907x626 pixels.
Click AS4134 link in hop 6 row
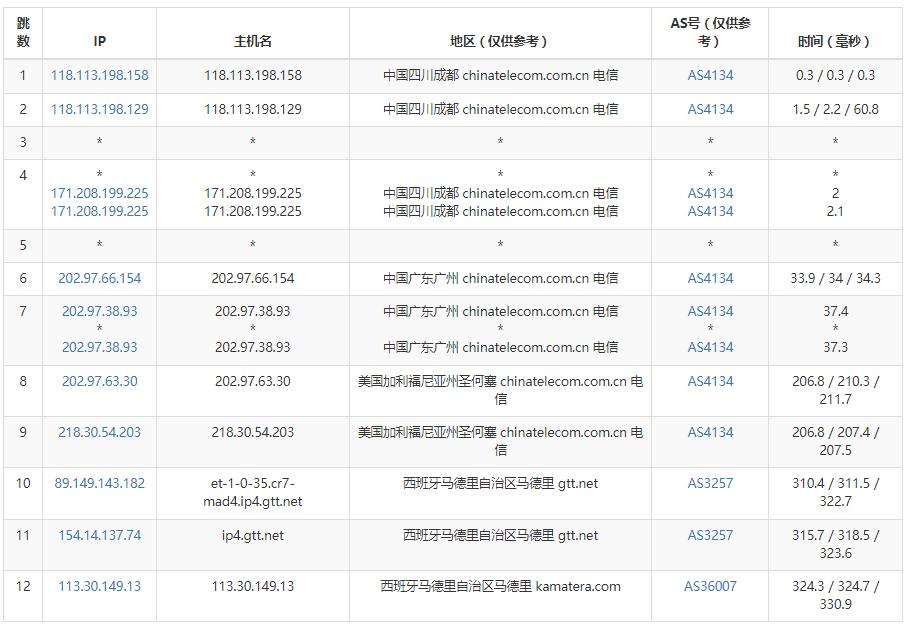click(710, 278)
